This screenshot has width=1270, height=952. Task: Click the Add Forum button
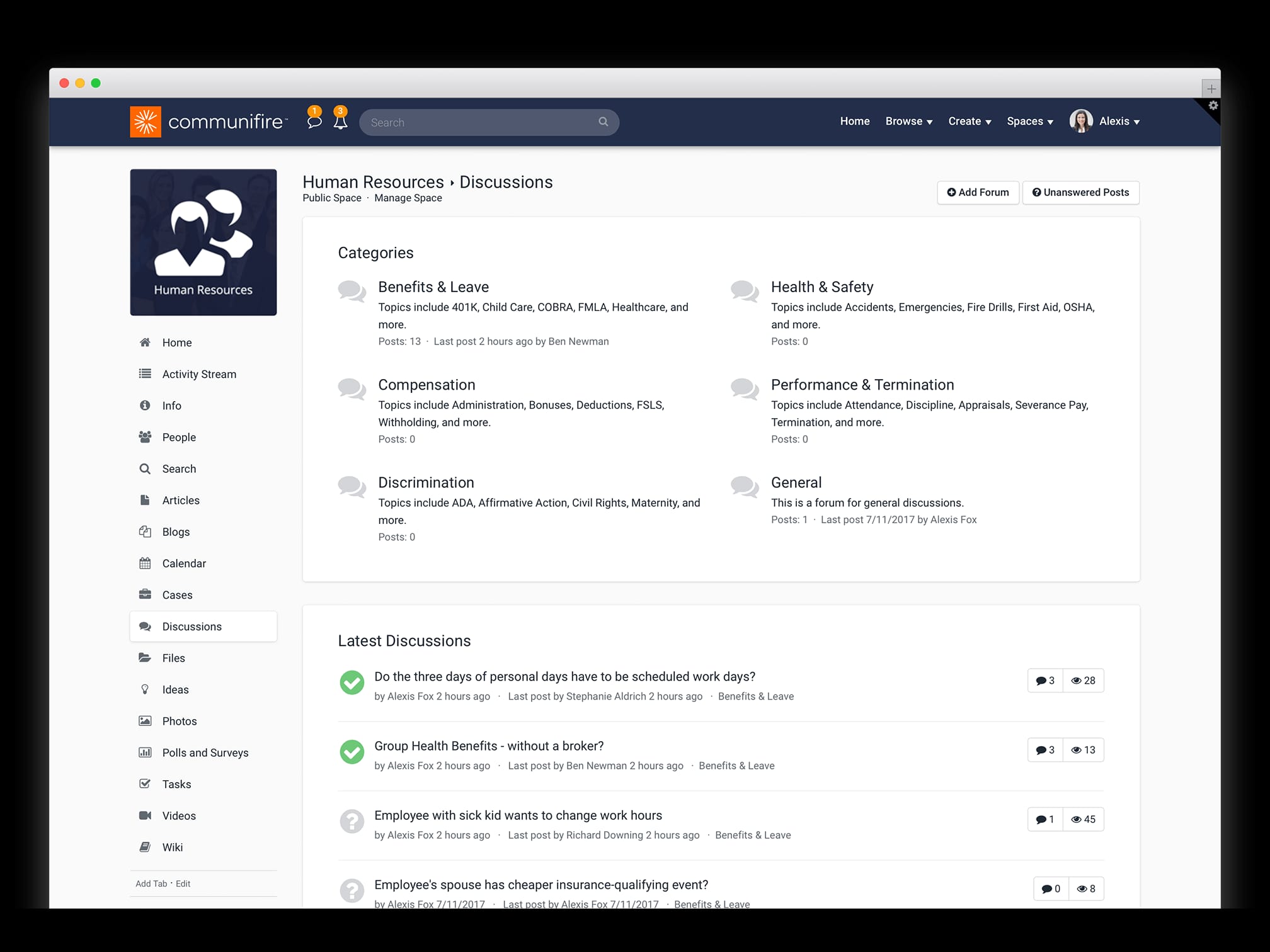[978, 192]
